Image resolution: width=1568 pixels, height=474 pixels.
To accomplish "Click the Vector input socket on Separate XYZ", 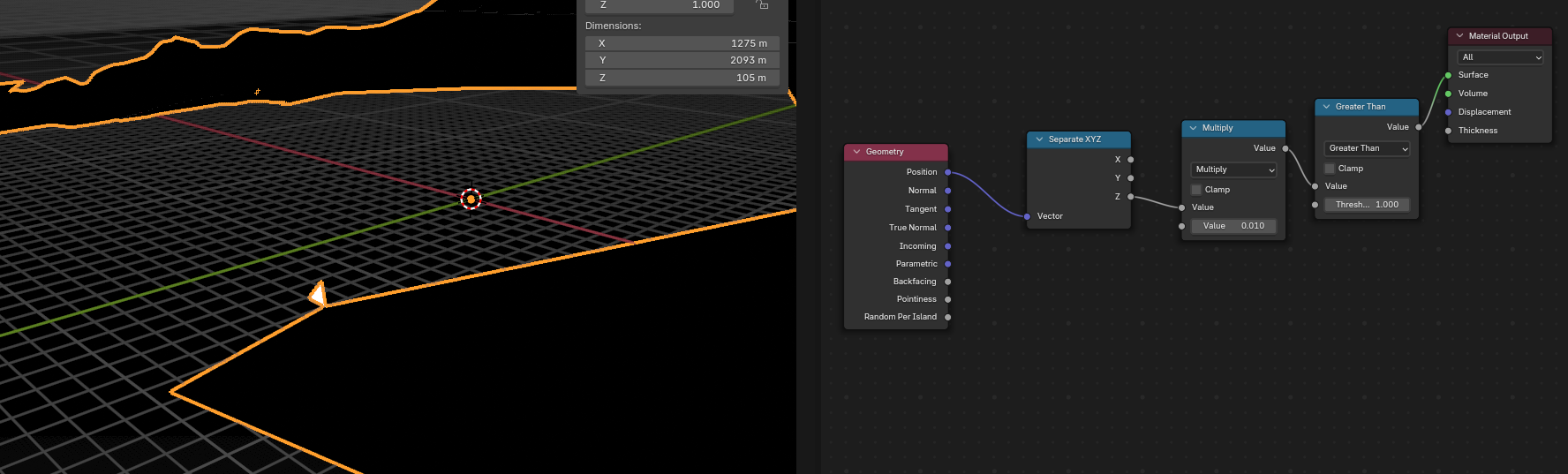I will (x=1027, y=216).
